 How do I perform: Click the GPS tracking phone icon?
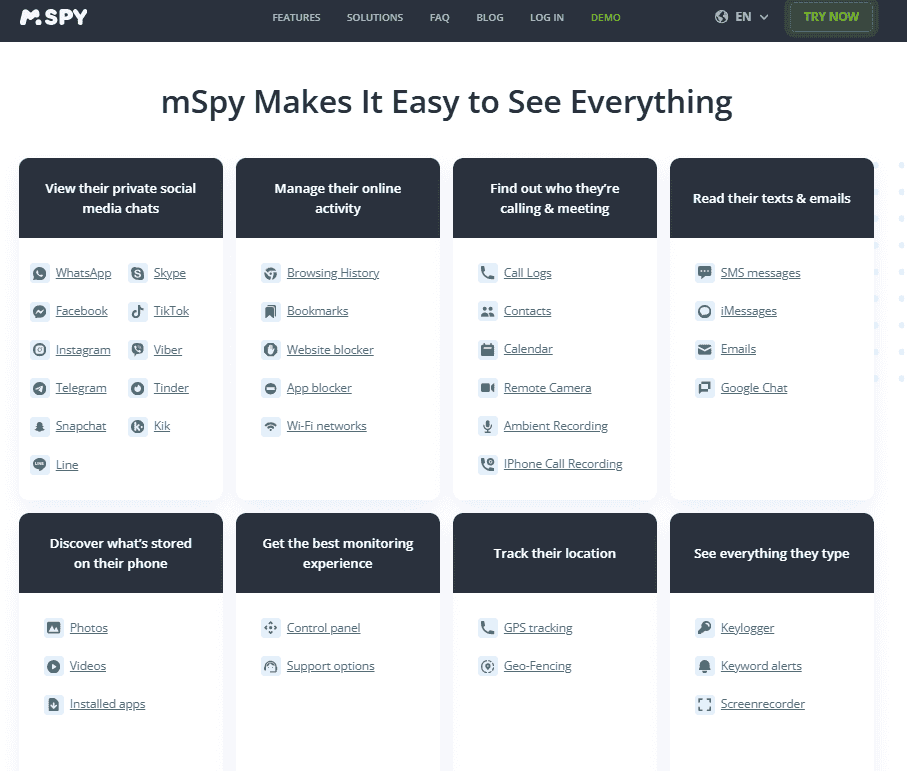[x=488, y=628]
